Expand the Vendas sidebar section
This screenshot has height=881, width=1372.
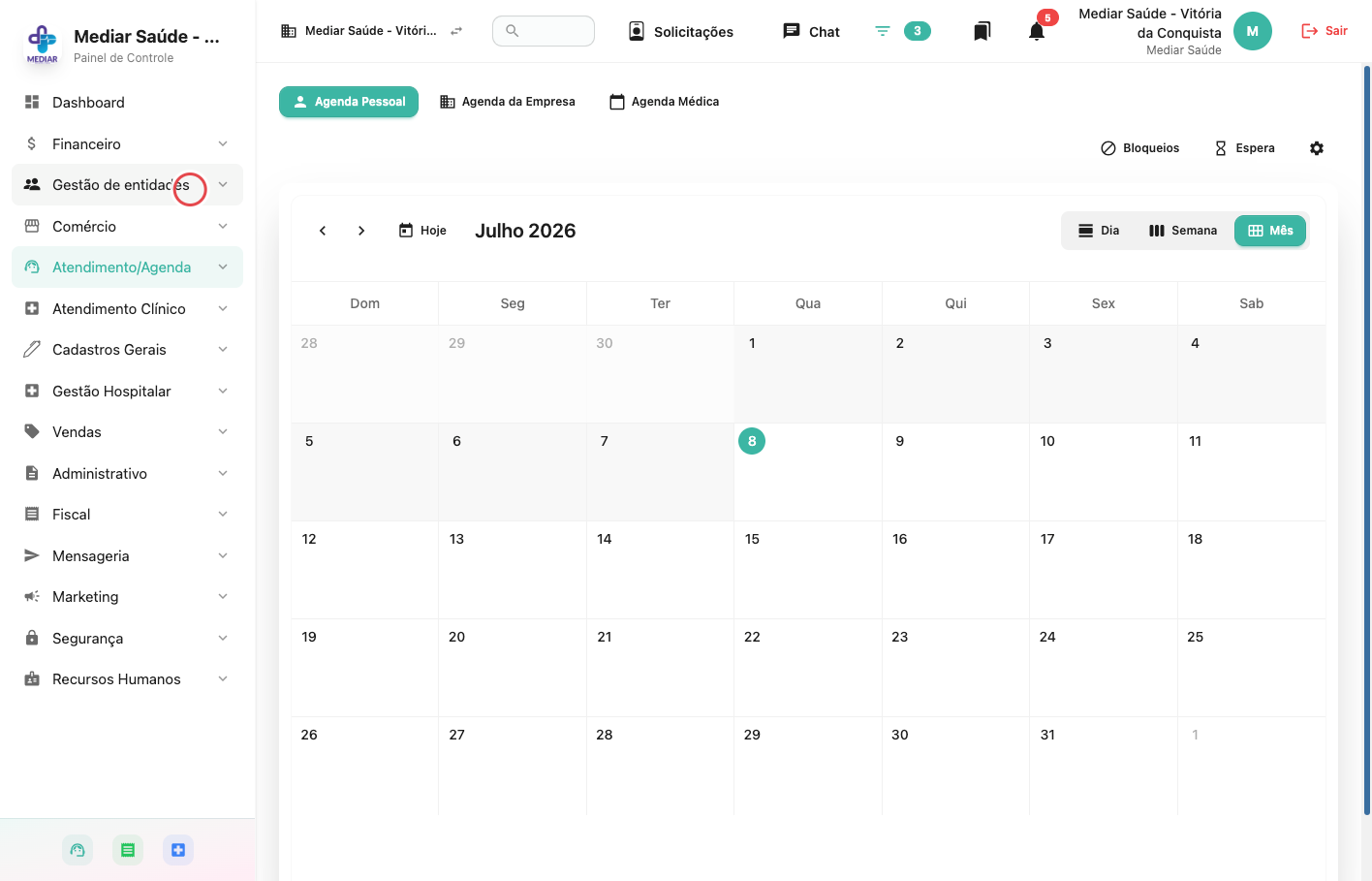coord(127,432)
